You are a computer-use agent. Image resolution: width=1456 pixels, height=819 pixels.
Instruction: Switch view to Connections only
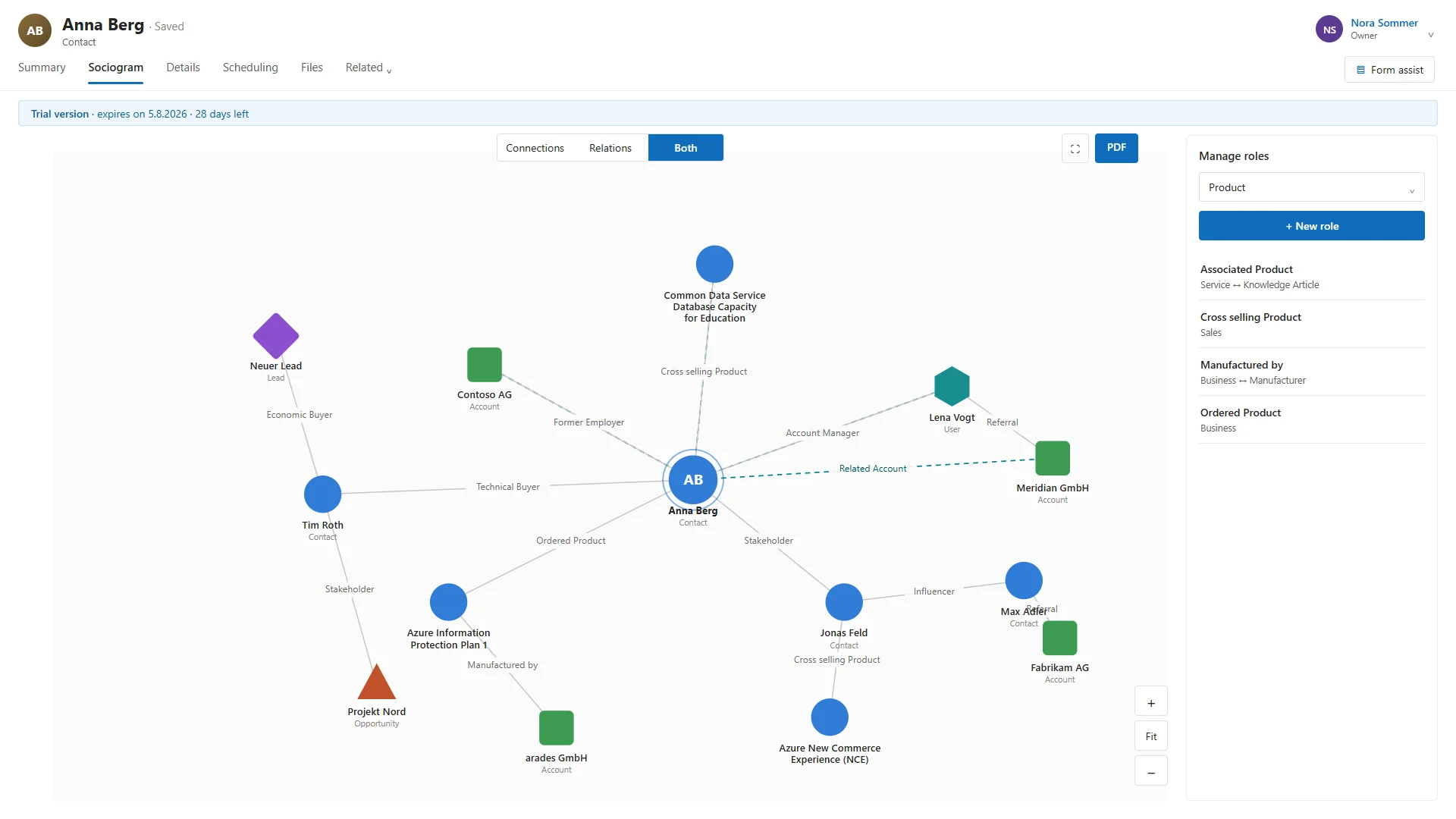pos(535,148)
